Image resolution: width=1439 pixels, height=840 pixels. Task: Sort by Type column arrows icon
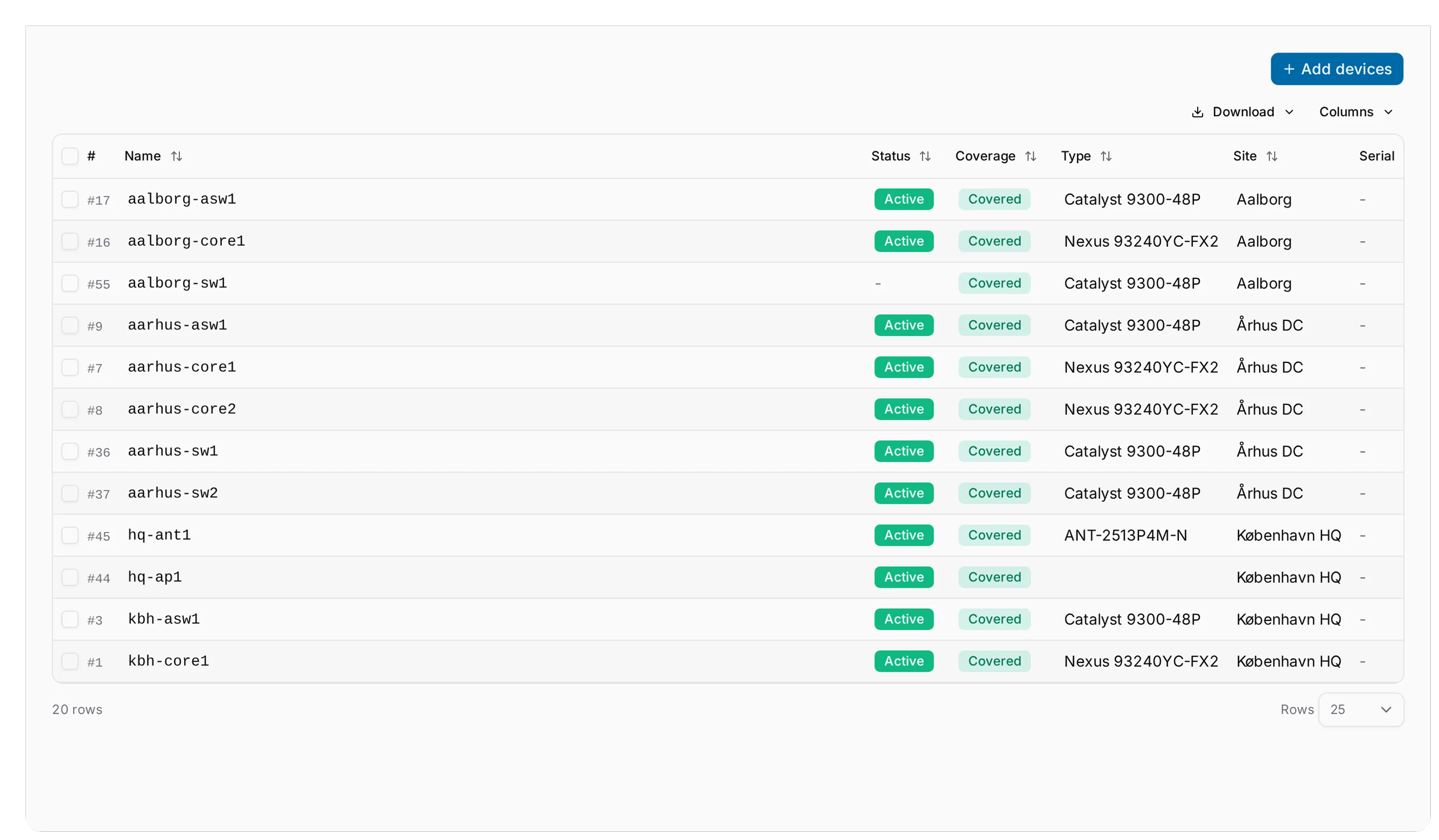click(1106, 156)
